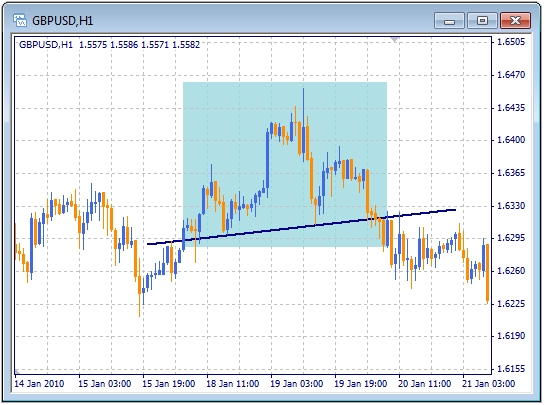The width and height of the screenshot is (545, 405).
Task: Select the light blue highlighted rectangle
Action: [285, 164]
